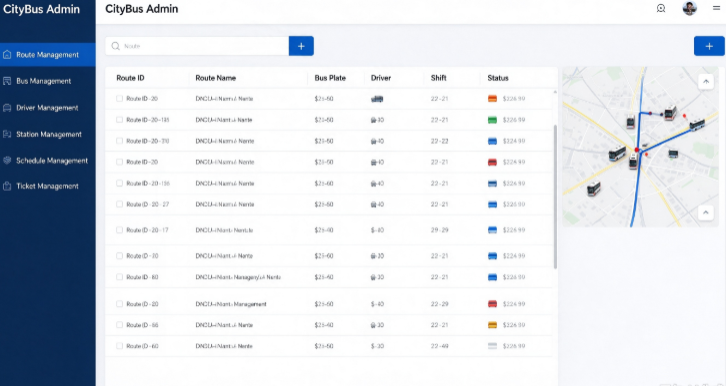
Task: Open Station Management in the sidebar
Action: pos(48,134)
